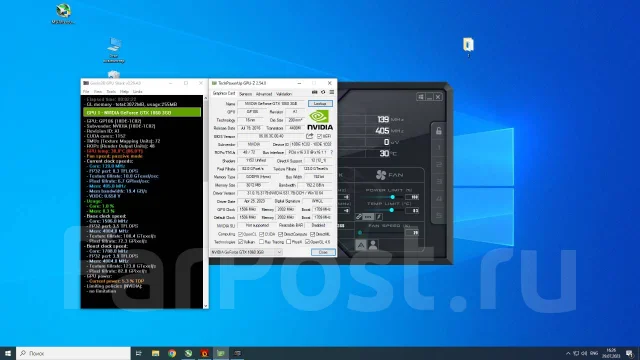This screenshot has height=360, width=640.
Task: Click the Temp Limit value box
Action: pyautogui.click(x=412, y=211)
